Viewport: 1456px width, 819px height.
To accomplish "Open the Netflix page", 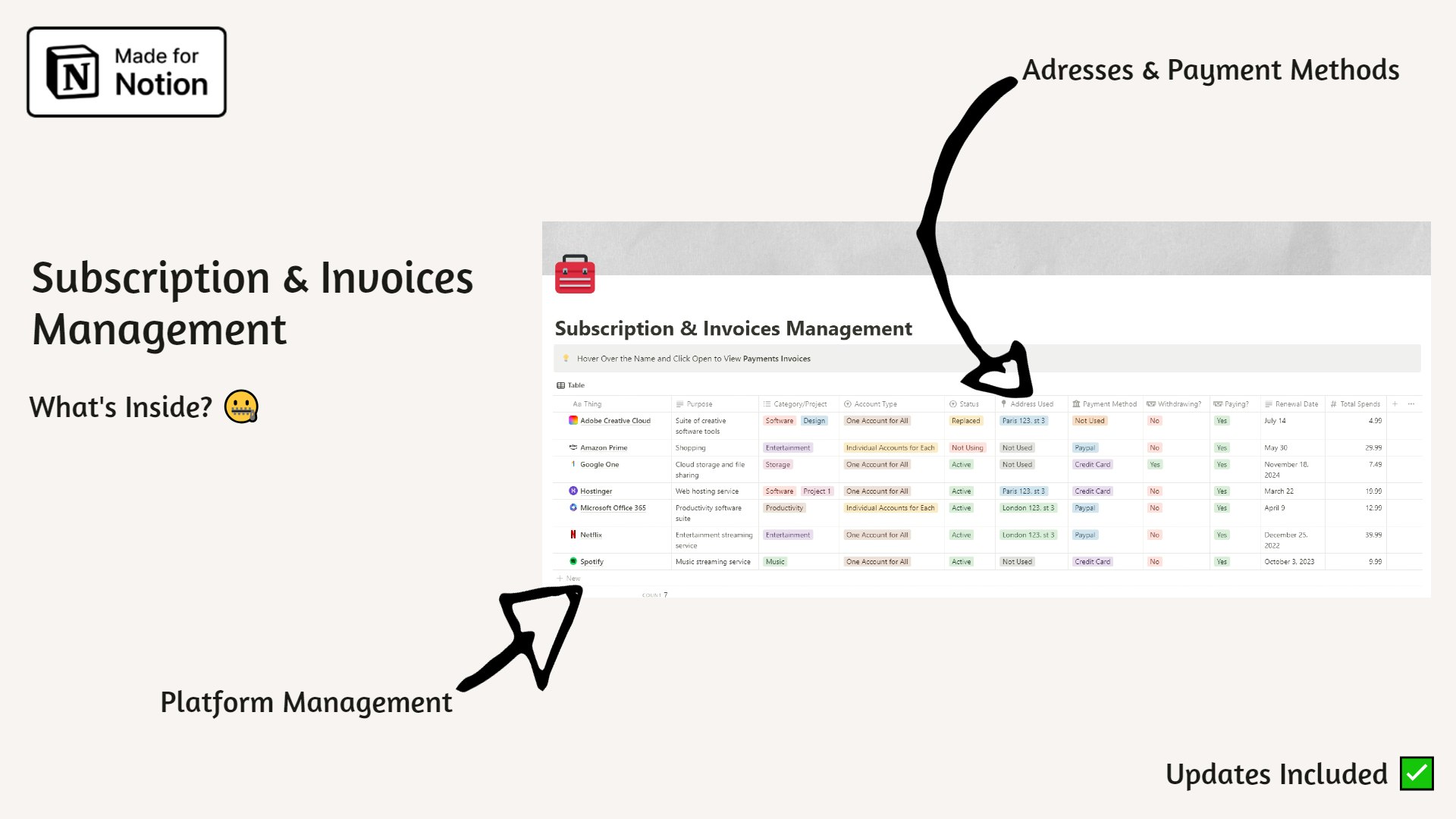I will coord(591,535).
